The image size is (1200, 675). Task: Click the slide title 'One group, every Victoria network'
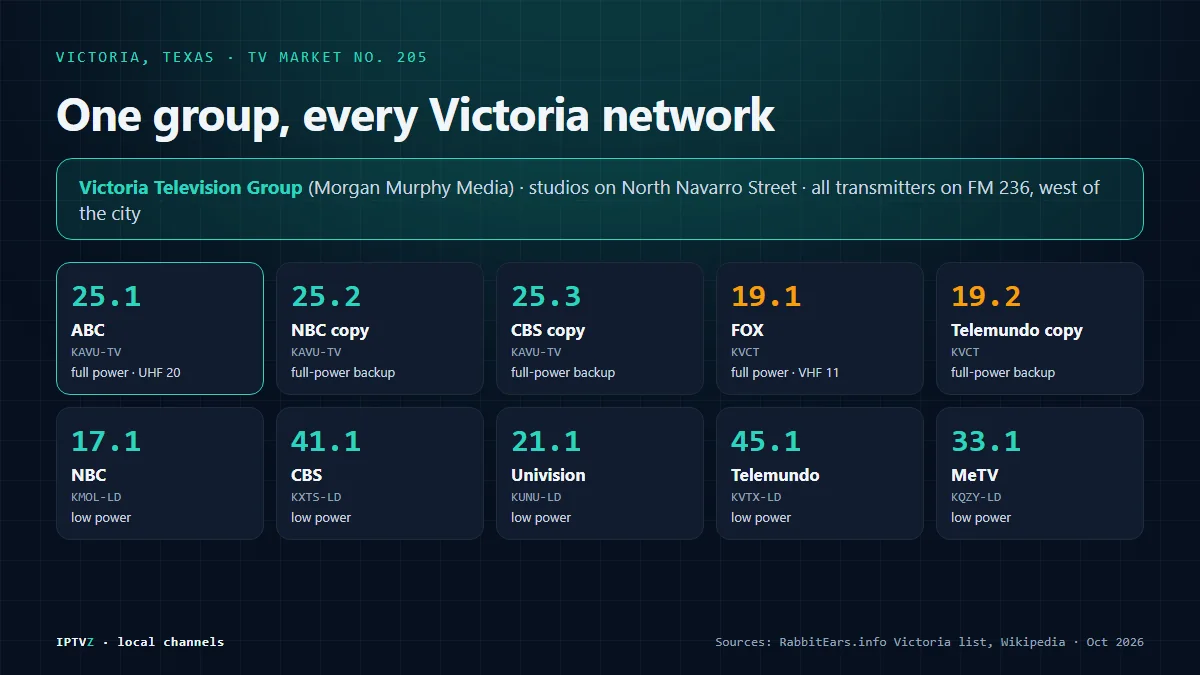[415, 115]
